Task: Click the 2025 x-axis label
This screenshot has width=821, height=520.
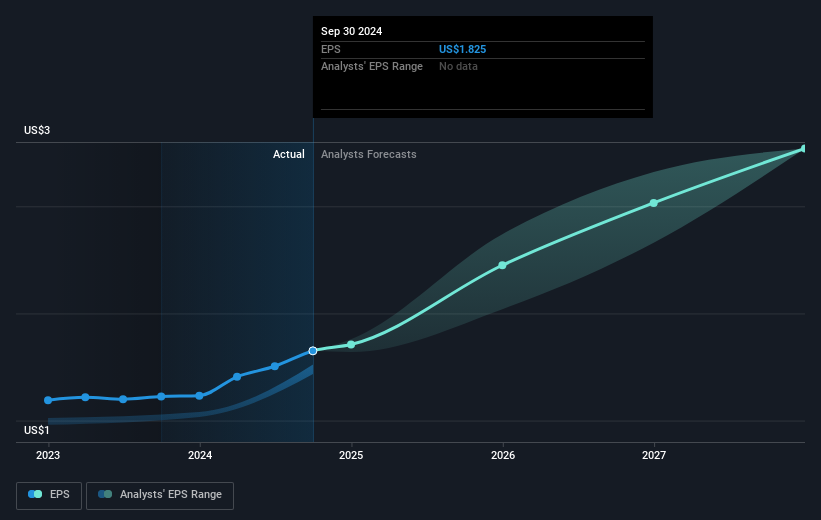Action: pos(351,455)
